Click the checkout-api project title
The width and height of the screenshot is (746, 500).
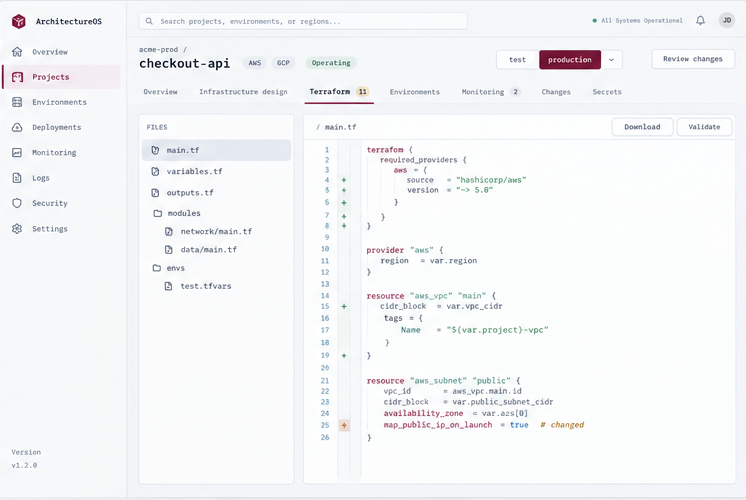(x=185, y=63)
